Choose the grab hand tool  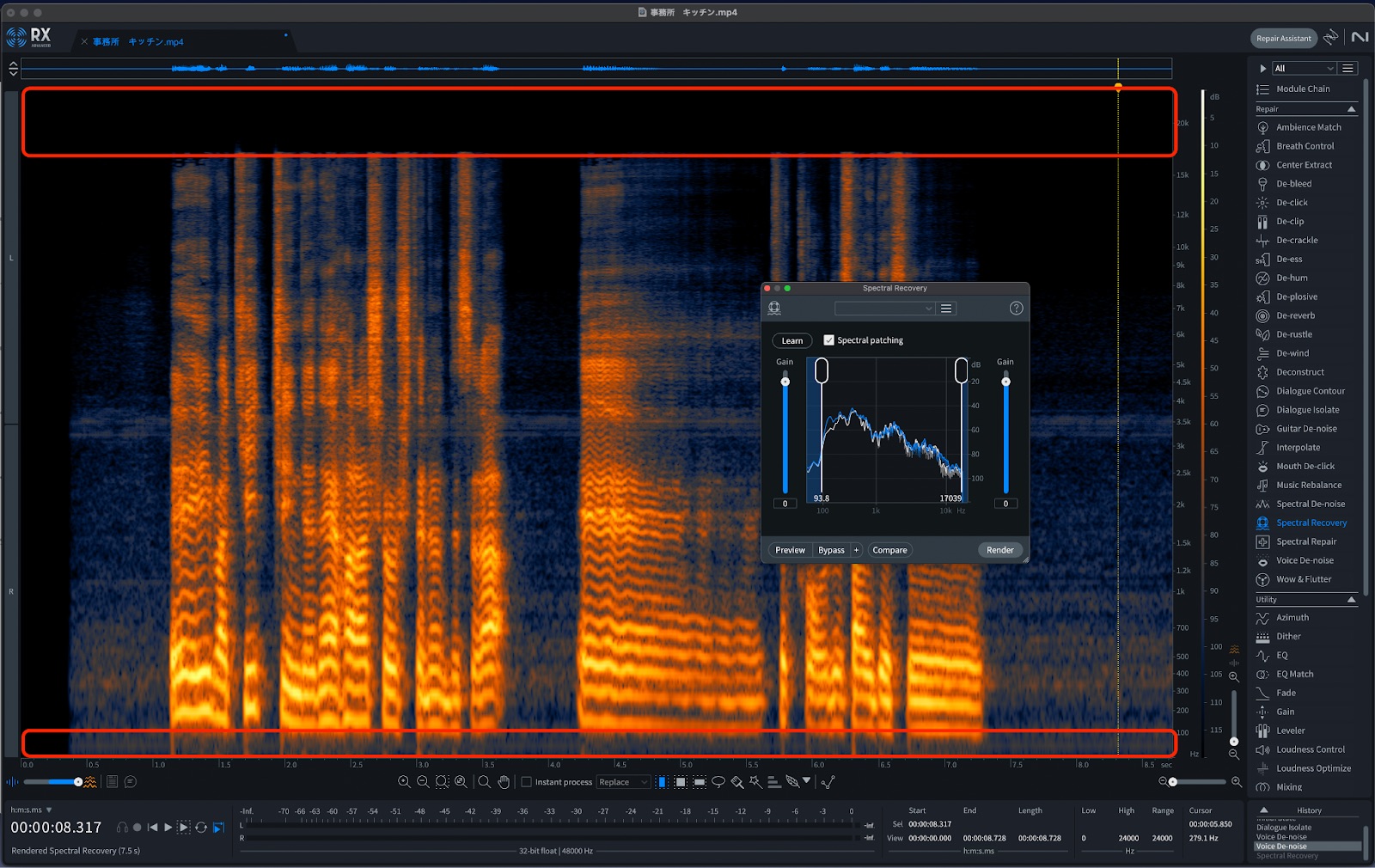point(504,782)
